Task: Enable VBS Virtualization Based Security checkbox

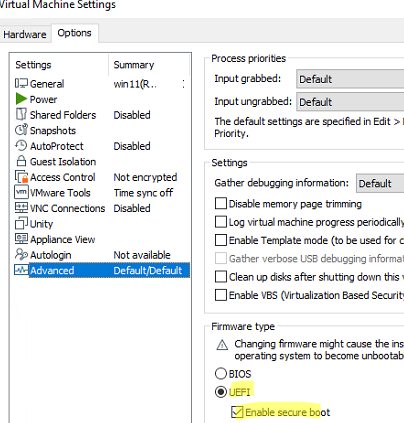Action: point(221,295)
